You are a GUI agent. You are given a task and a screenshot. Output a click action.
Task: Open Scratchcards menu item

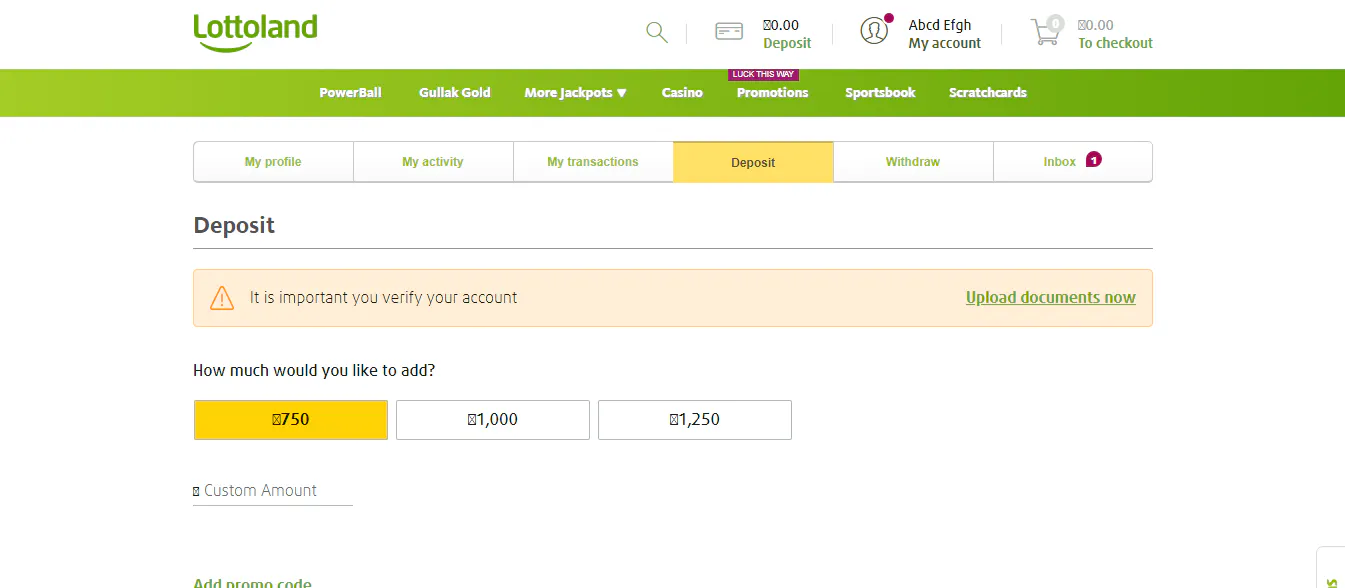(988, 92)
